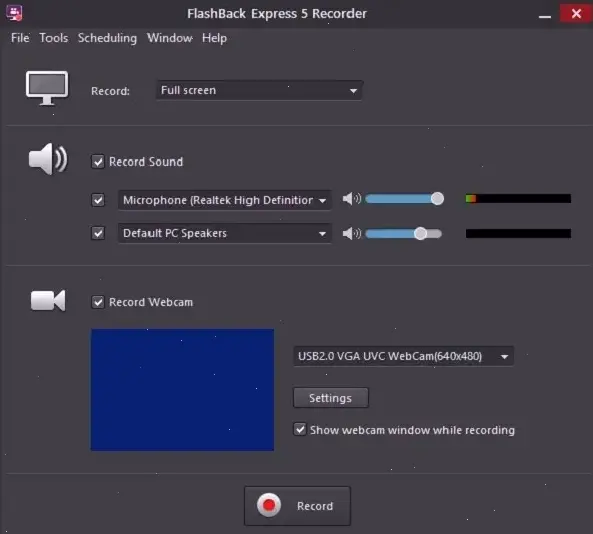Mute the microphone via its speaker icon

click(352, 199)
